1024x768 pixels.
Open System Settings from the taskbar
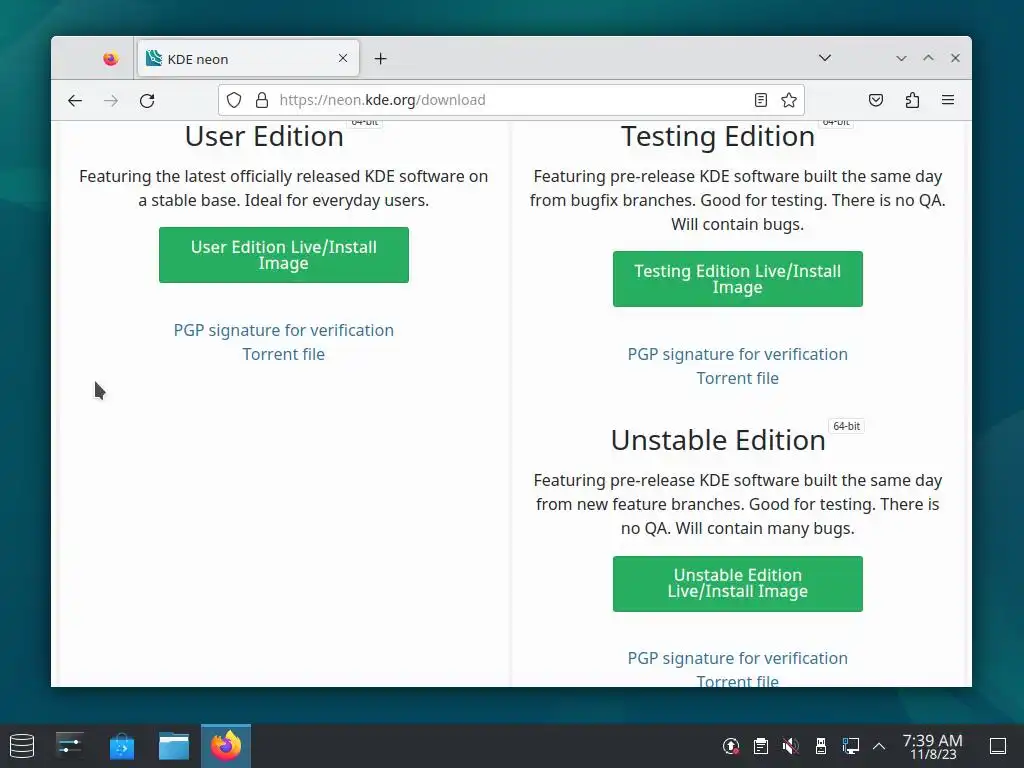[69, 746]
